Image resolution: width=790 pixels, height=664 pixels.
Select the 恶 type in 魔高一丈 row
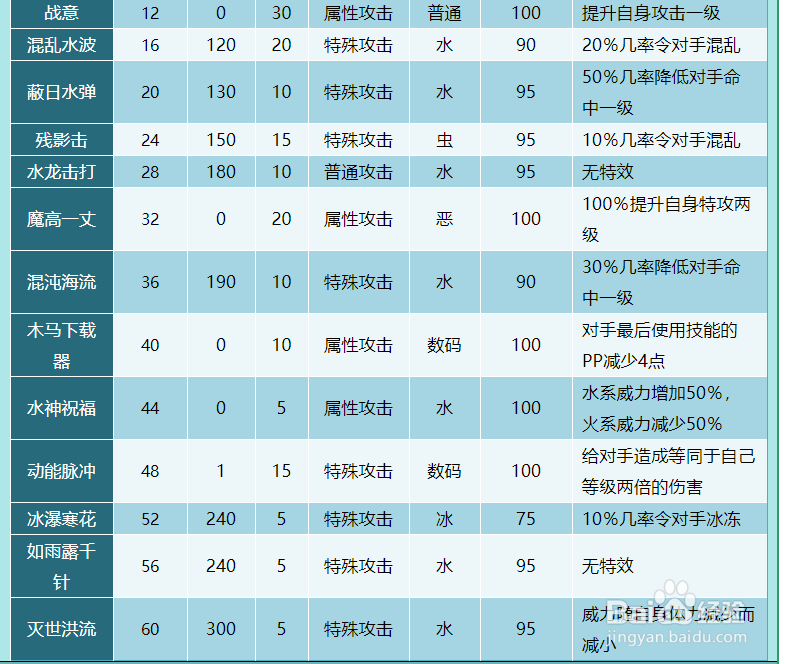444,219
